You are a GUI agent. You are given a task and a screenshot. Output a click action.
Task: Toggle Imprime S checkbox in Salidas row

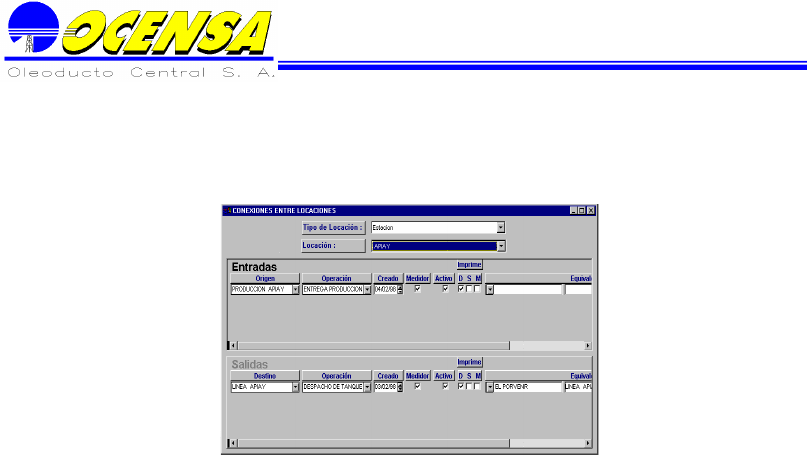click(x=469, y=386)
